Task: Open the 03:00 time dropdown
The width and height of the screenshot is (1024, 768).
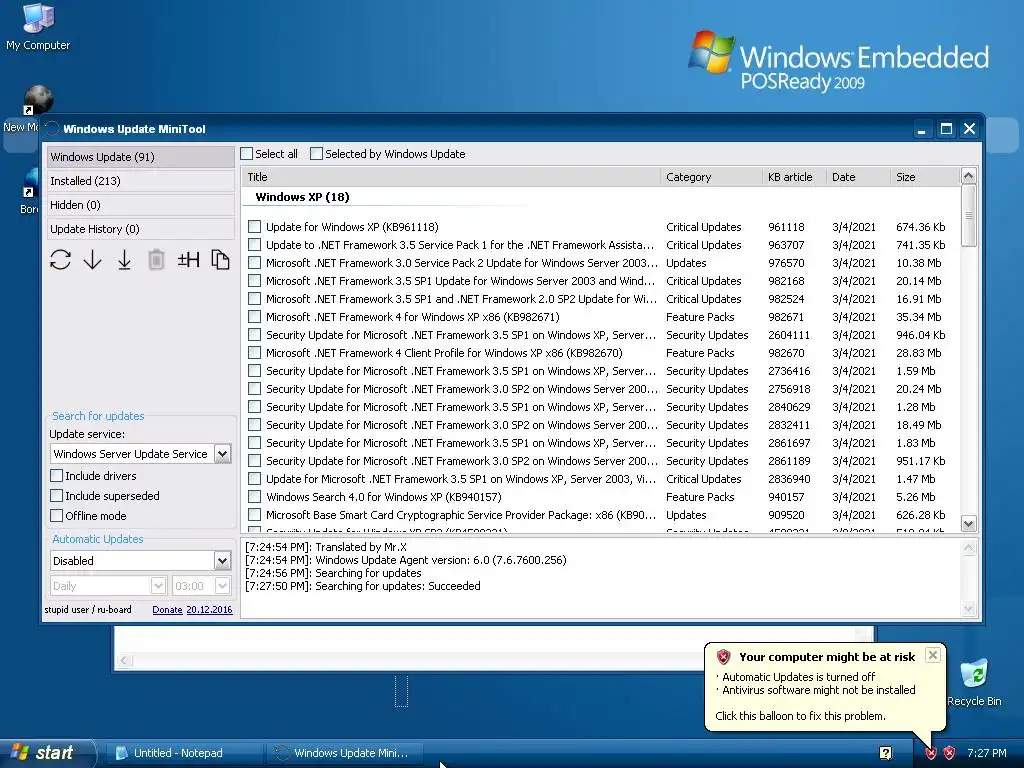Action: point(222,586)
